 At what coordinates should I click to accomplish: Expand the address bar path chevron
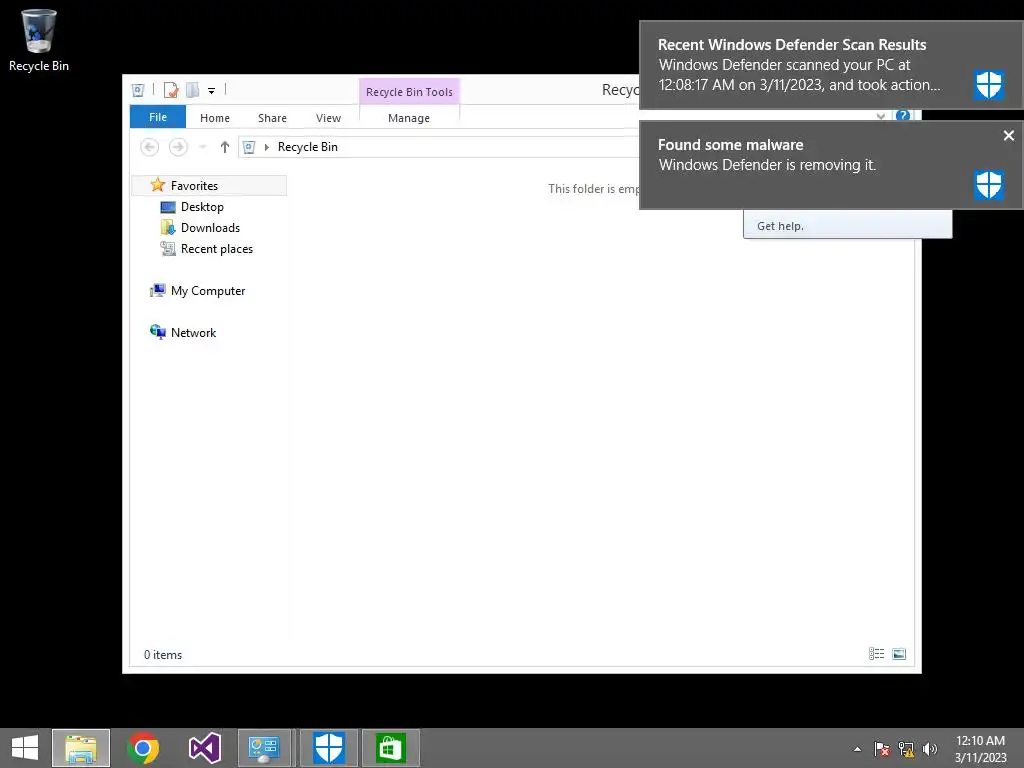click(266, 147)
